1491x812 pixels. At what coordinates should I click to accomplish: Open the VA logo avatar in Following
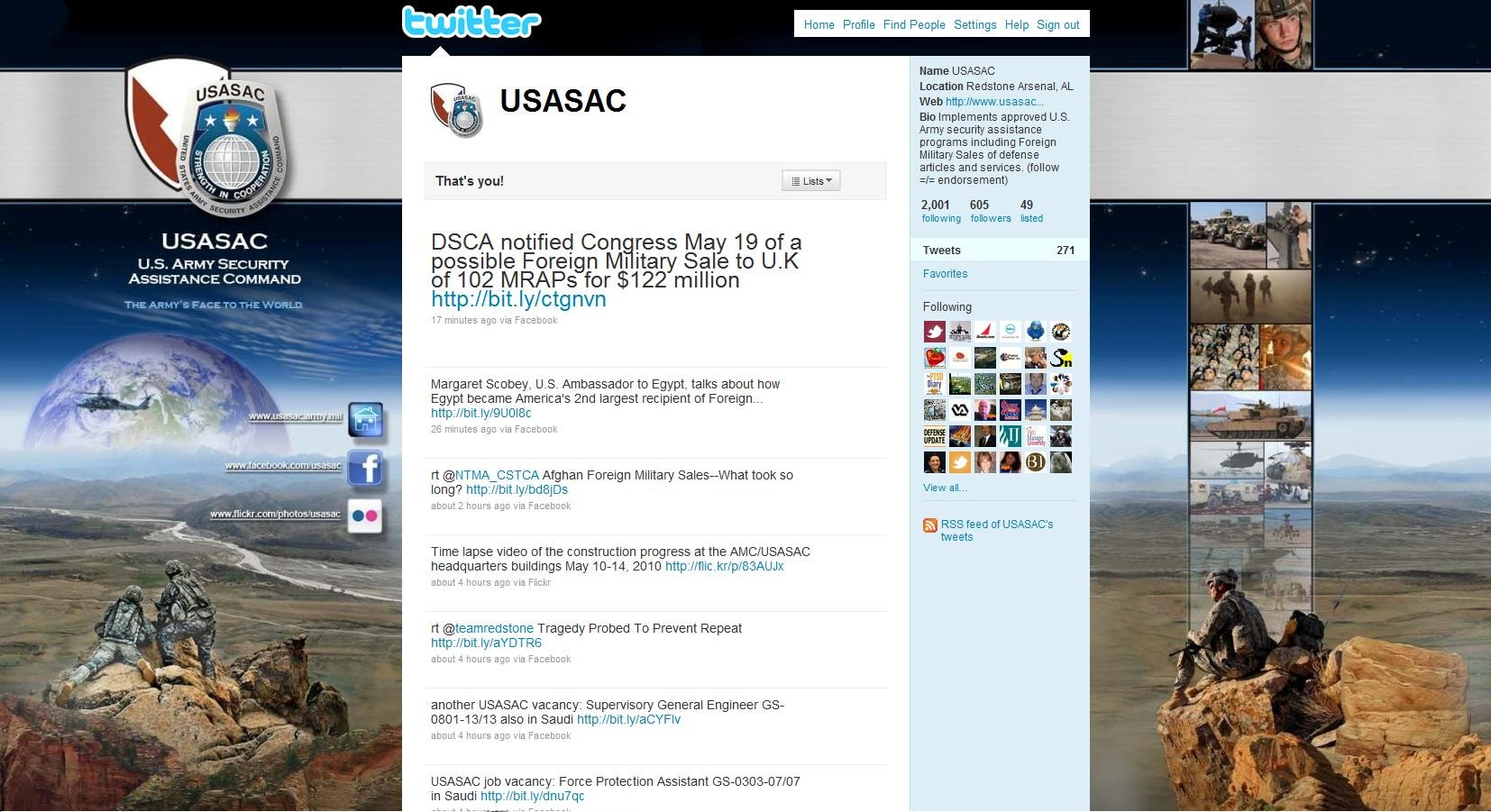(960, 410)
